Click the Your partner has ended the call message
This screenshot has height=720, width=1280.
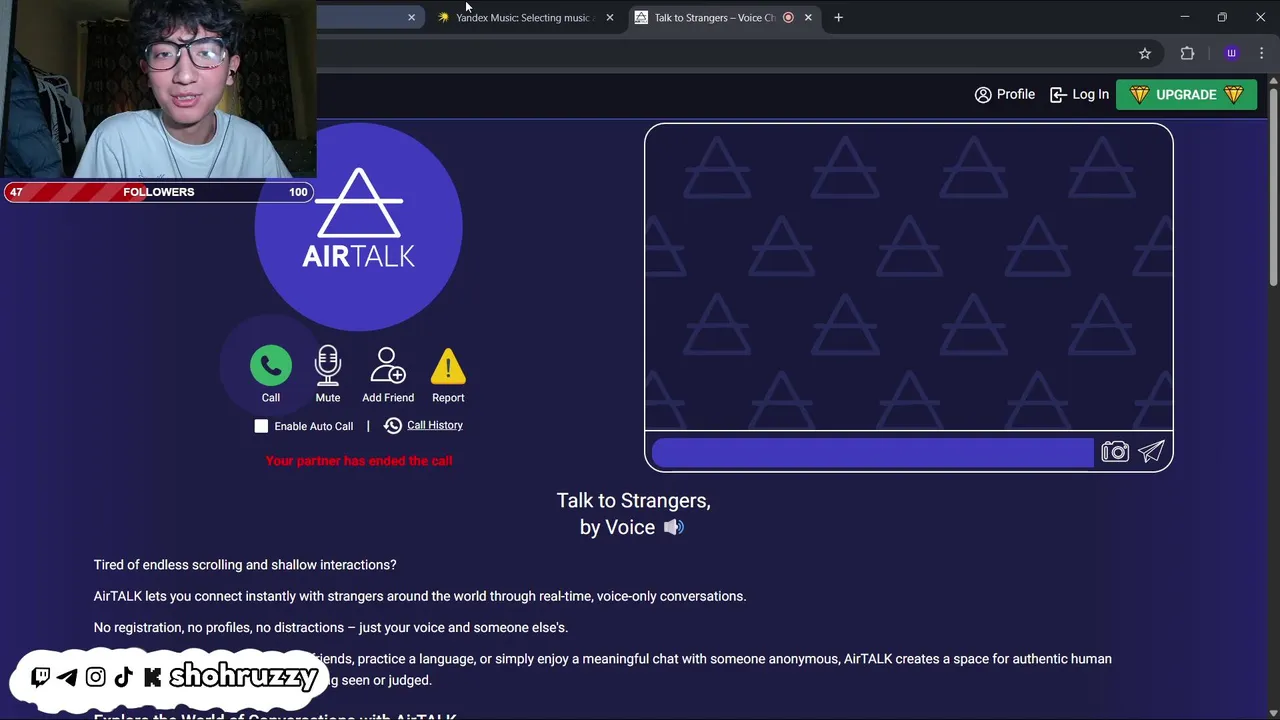pyautogui.click(x=359, y=461)
